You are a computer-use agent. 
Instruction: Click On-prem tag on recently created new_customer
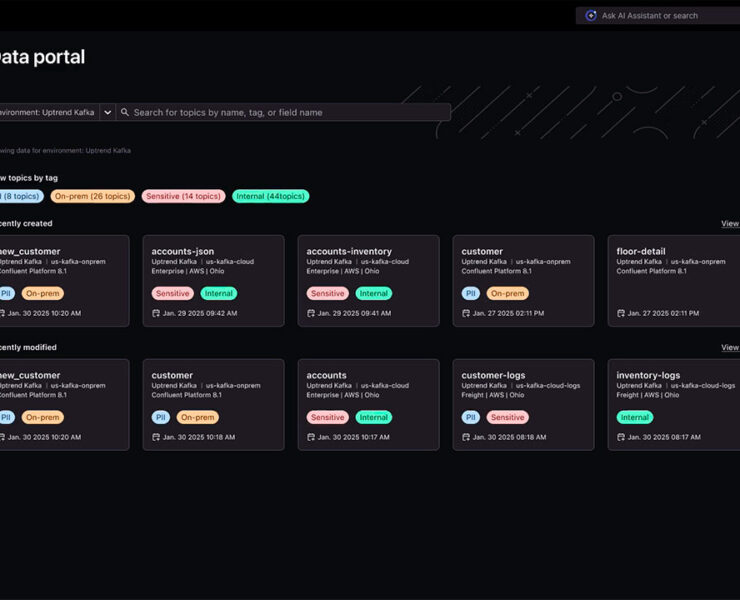42,293
